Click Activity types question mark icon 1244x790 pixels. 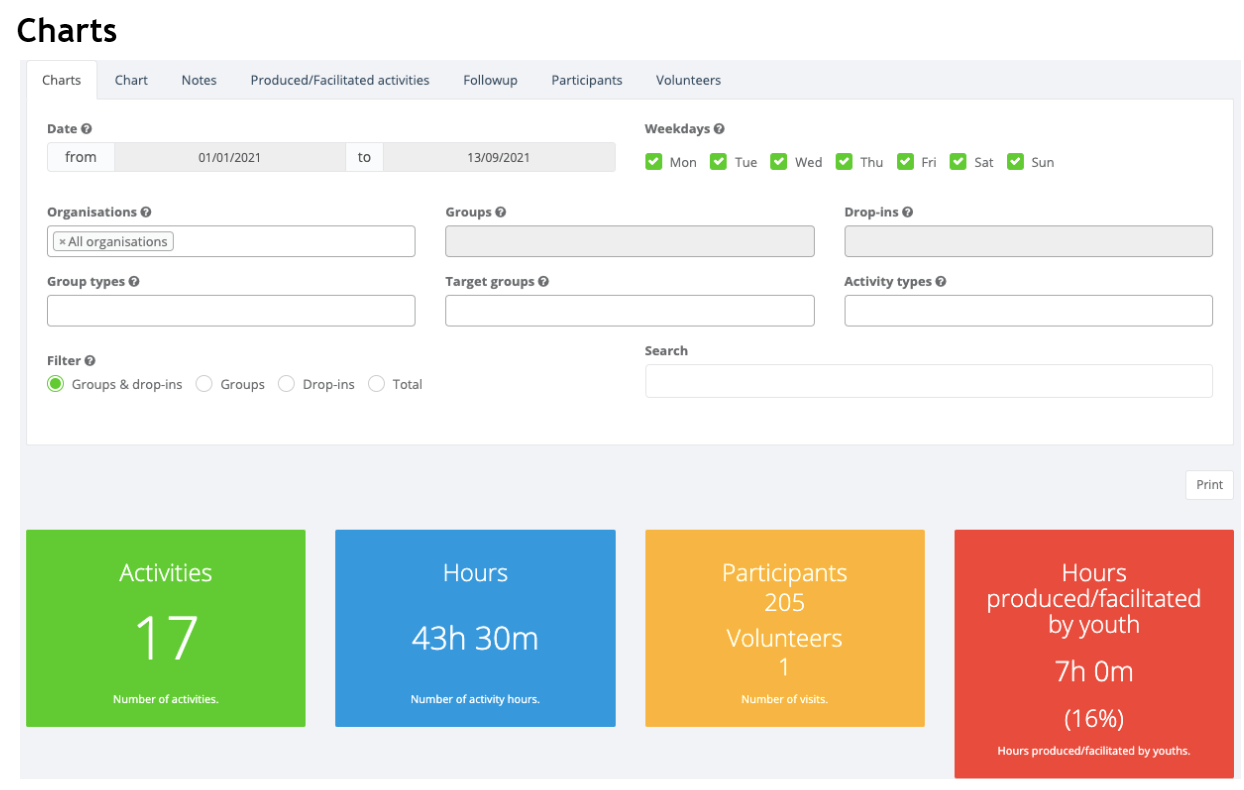click(941, 282)
